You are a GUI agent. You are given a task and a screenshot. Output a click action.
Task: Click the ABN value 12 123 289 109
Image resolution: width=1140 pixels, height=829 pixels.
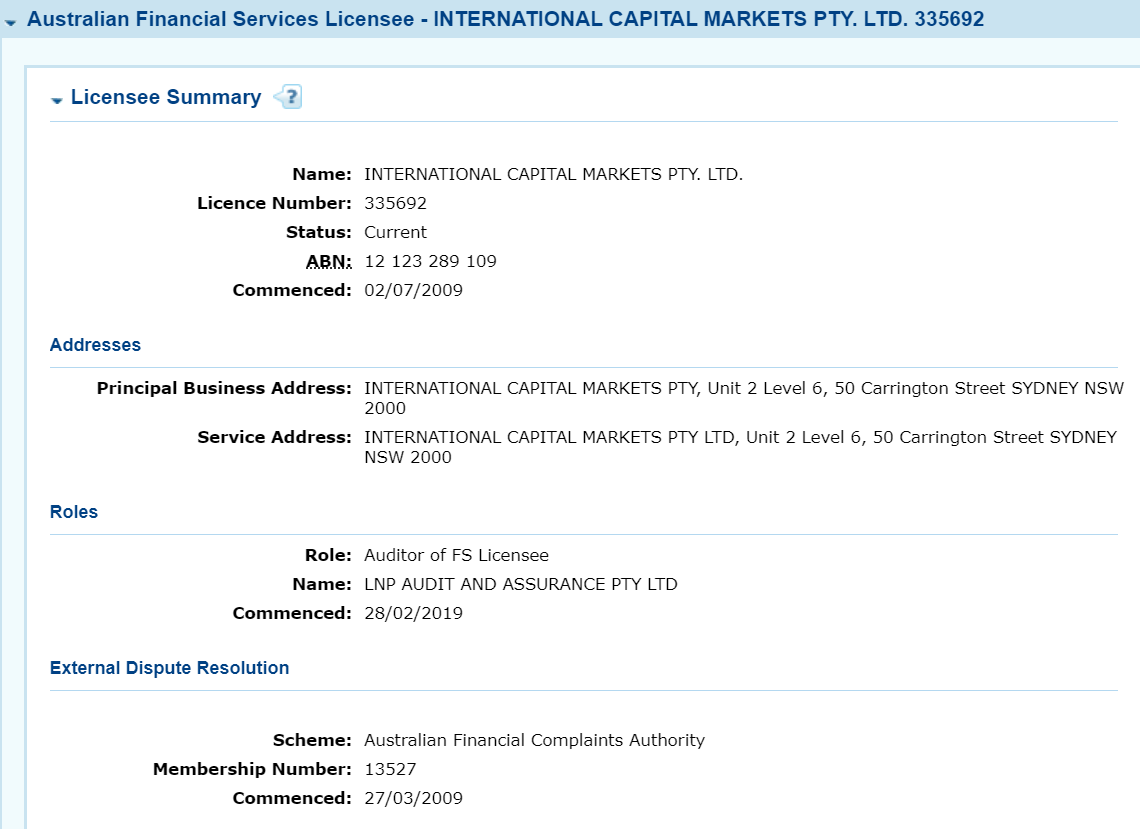coord(430,261)
